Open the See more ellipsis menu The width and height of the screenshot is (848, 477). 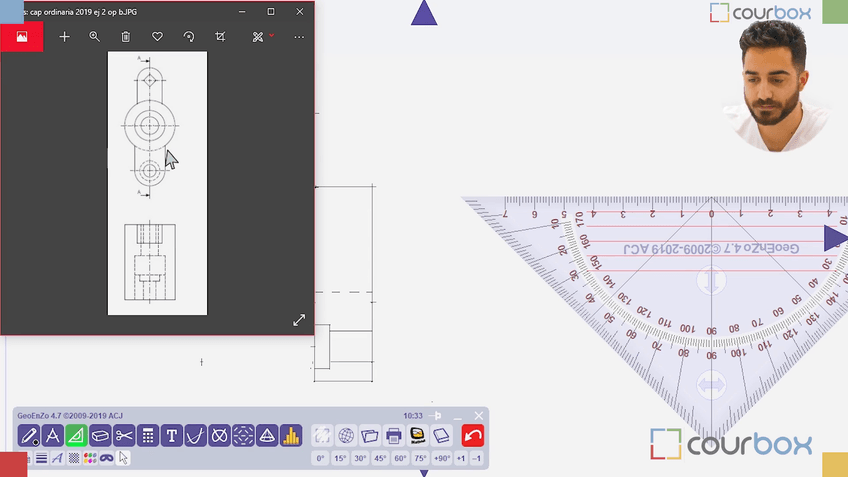pos(299,37)
